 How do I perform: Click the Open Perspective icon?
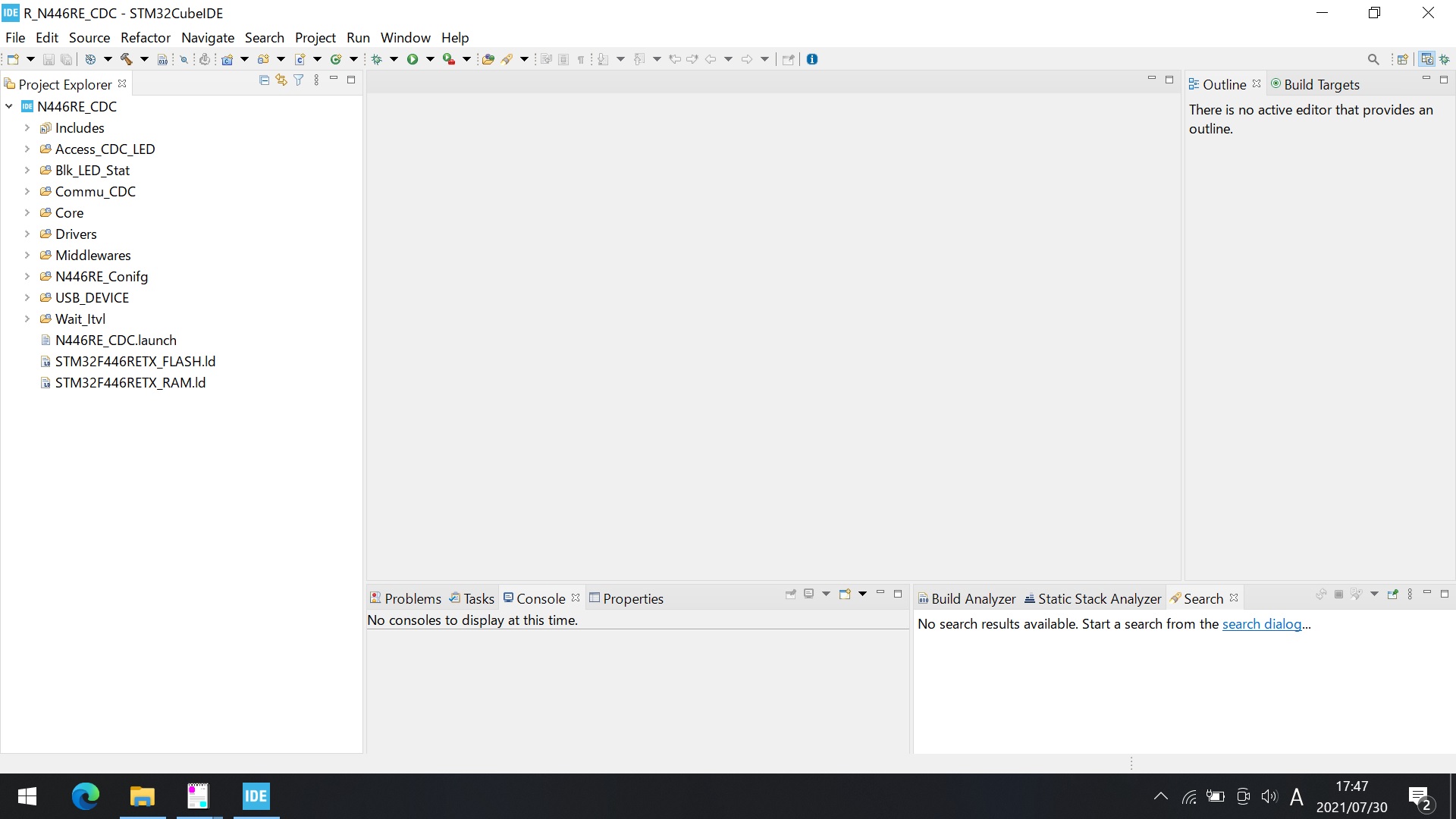pos(1403,59)
